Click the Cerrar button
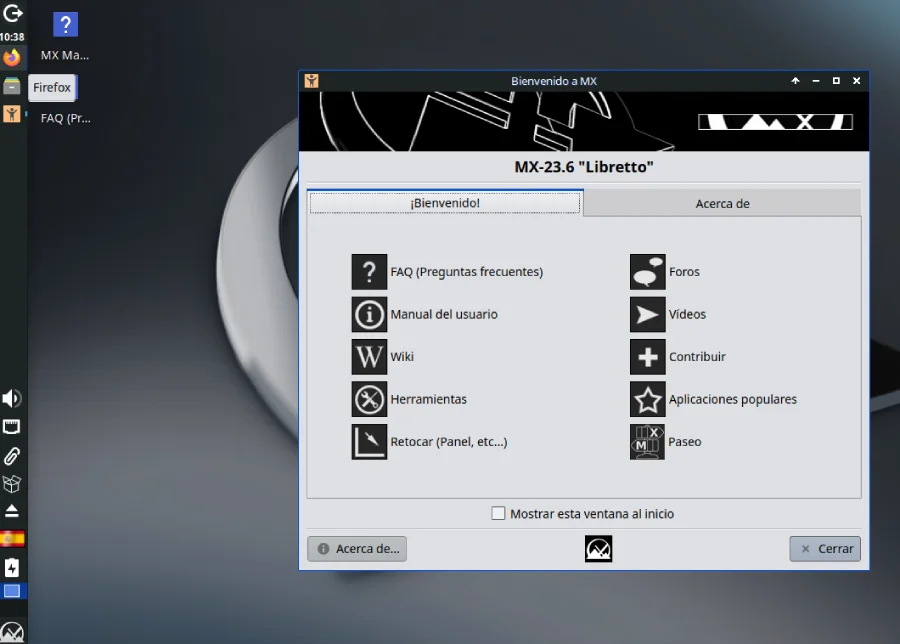 (825, 549)
